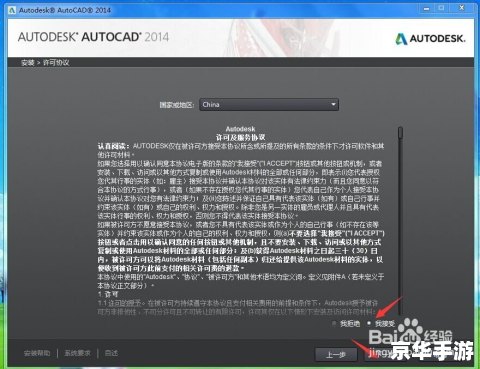Maximize the AutoCAD 2014 installer window
Viewport: 480px width, 369px height.
441,8
